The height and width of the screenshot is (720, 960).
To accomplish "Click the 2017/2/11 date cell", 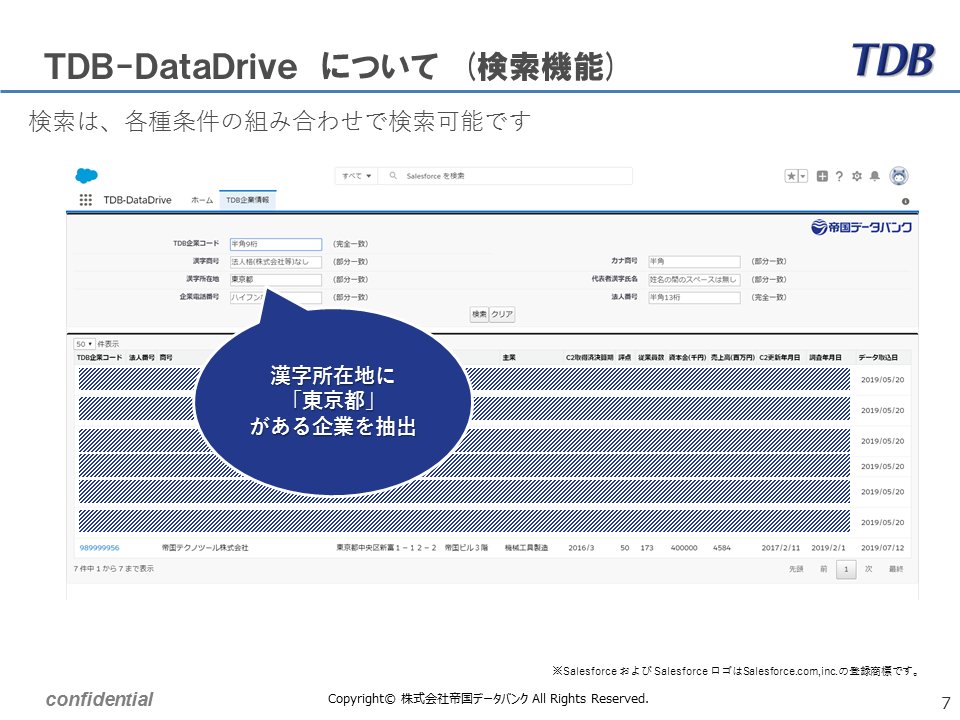I will (781, 548).
